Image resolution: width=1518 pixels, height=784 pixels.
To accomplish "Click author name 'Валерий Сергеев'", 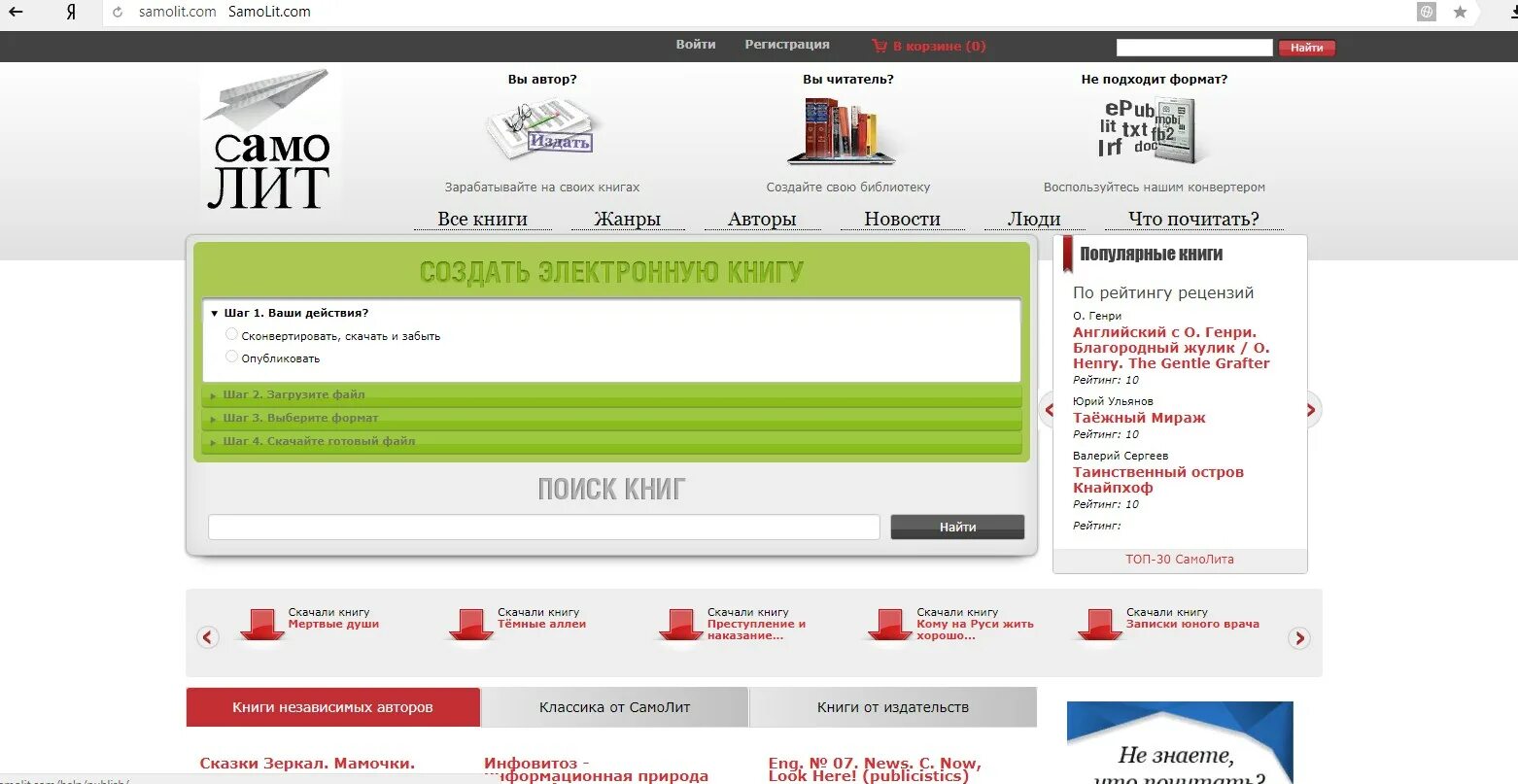I will tap(1121, 456).
